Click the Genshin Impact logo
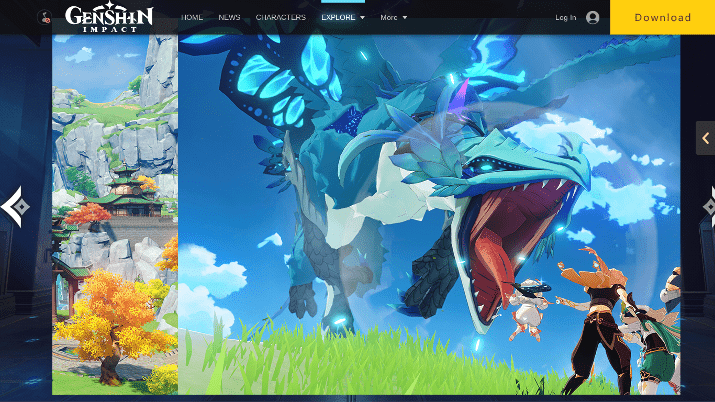Image resolution: width=715 pixels, height=402 pixels. point(109,17)
